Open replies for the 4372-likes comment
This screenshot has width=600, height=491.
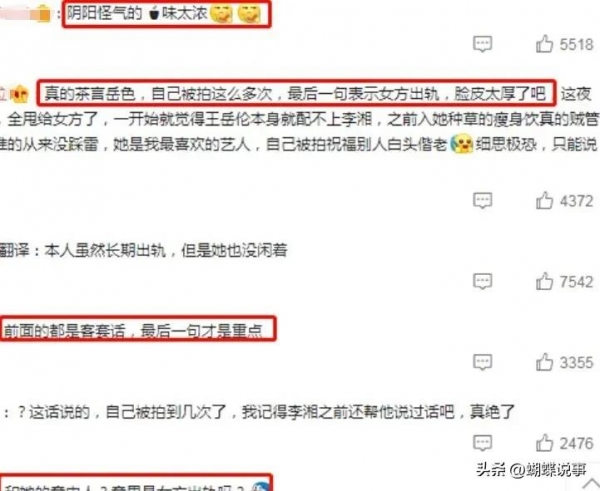point(482,201)
